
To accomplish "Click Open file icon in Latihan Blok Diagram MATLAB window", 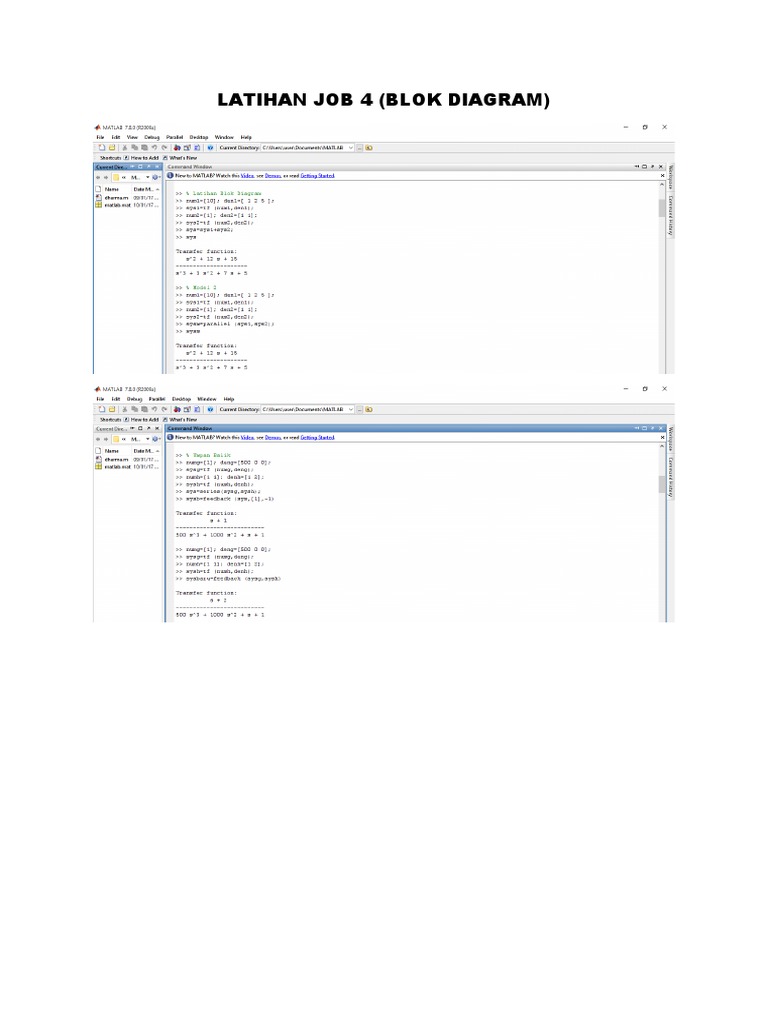I will (112, 148).
